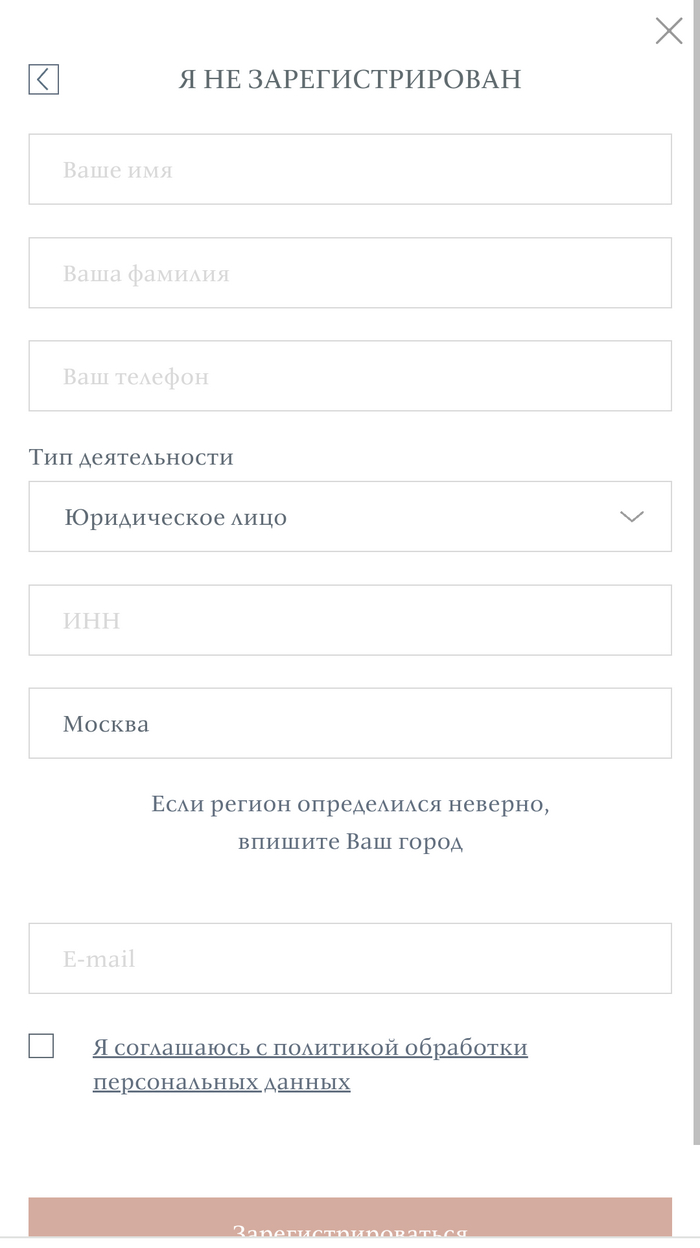Click the dropdown chevron arrow icon

631,517
